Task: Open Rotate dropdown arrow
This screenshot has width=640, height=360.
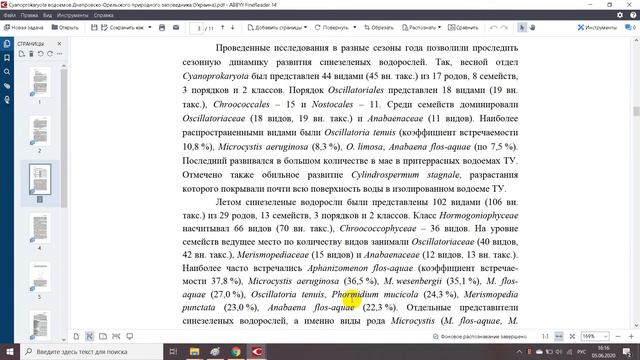Action: pyautogui.click(x=355, y=27)
